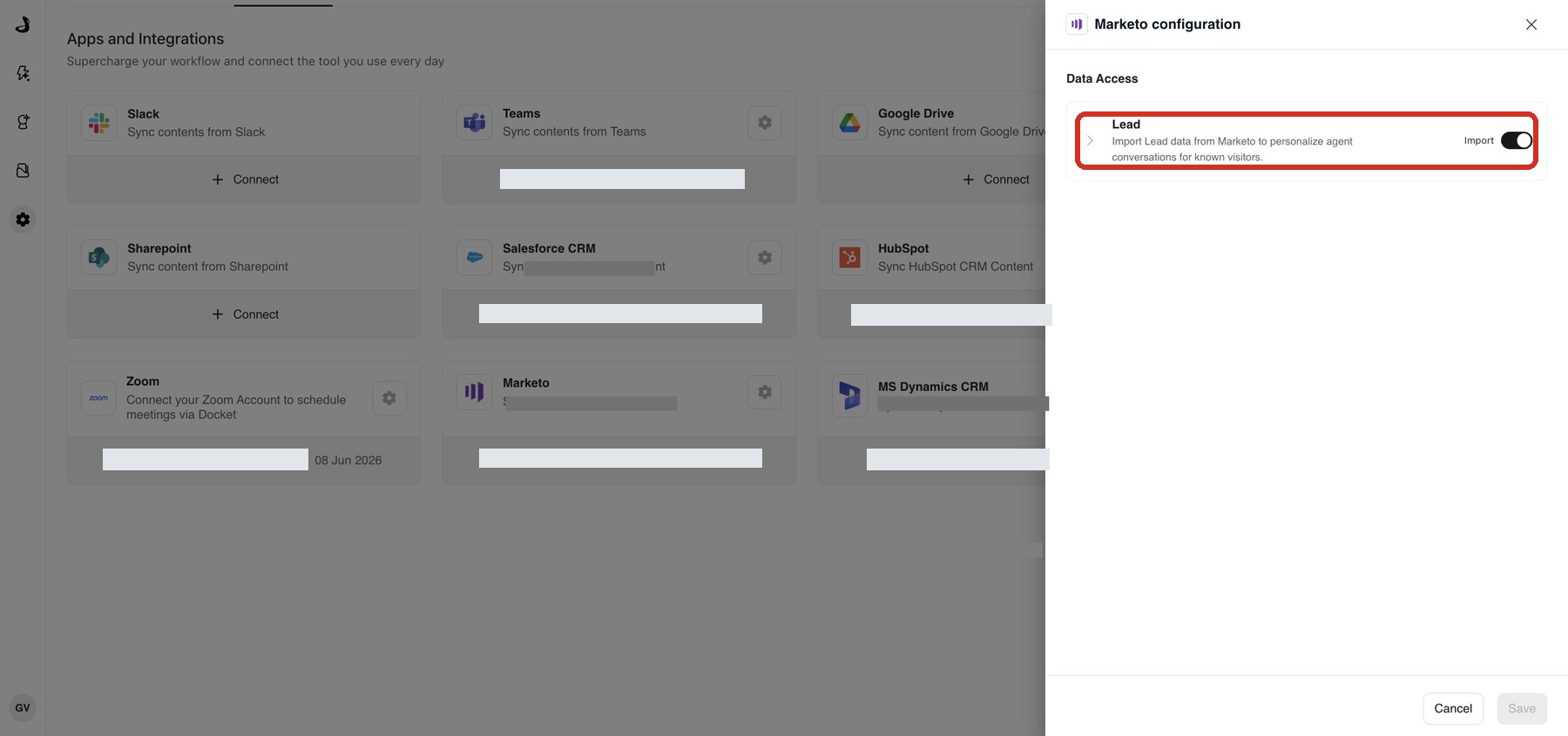Viewport: 1568px width, 736px height.
Task: Click the Google Drive app icon
Action: [x=849, y=123]
